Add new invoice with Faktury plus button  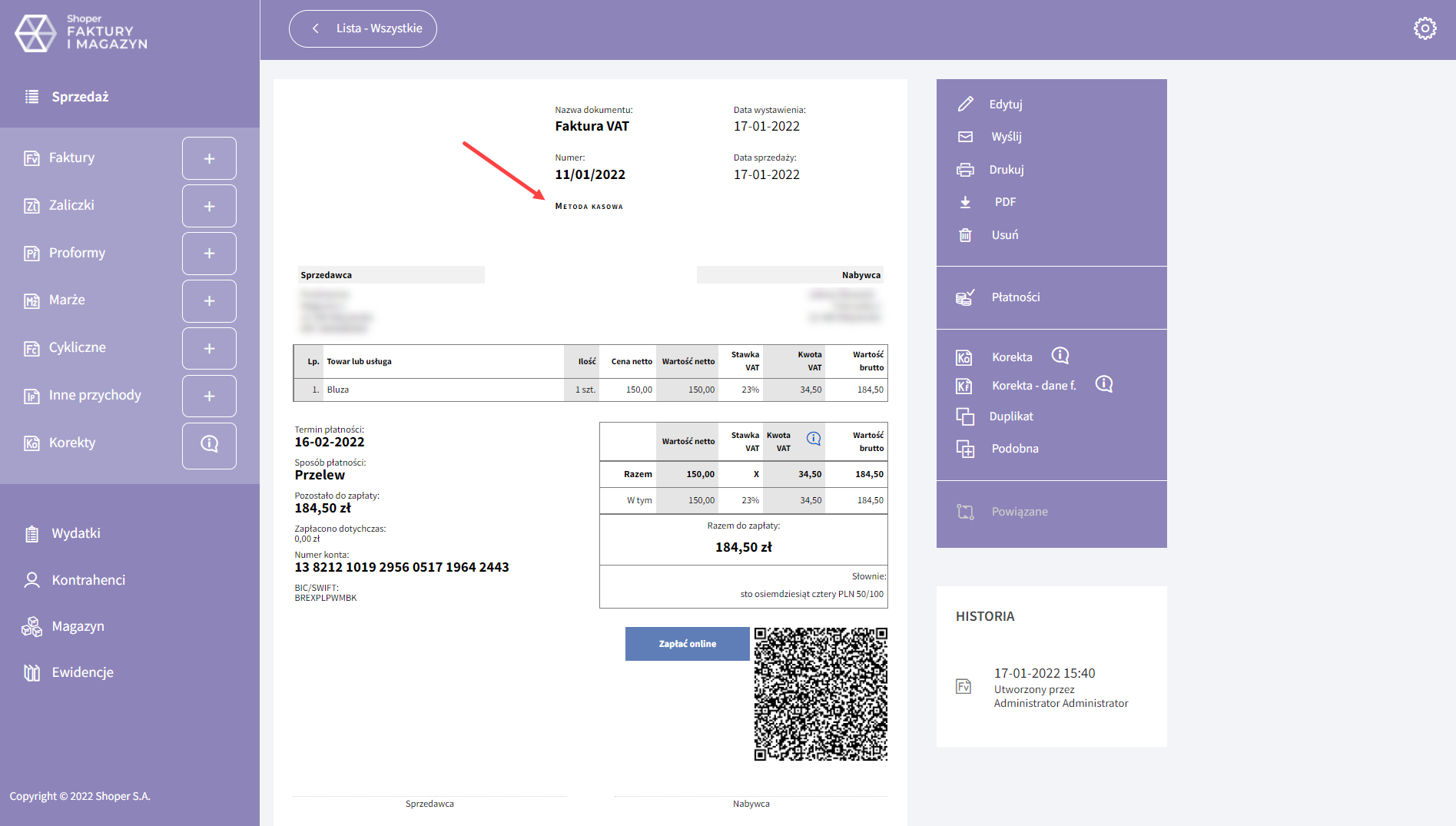pos(209,158)
